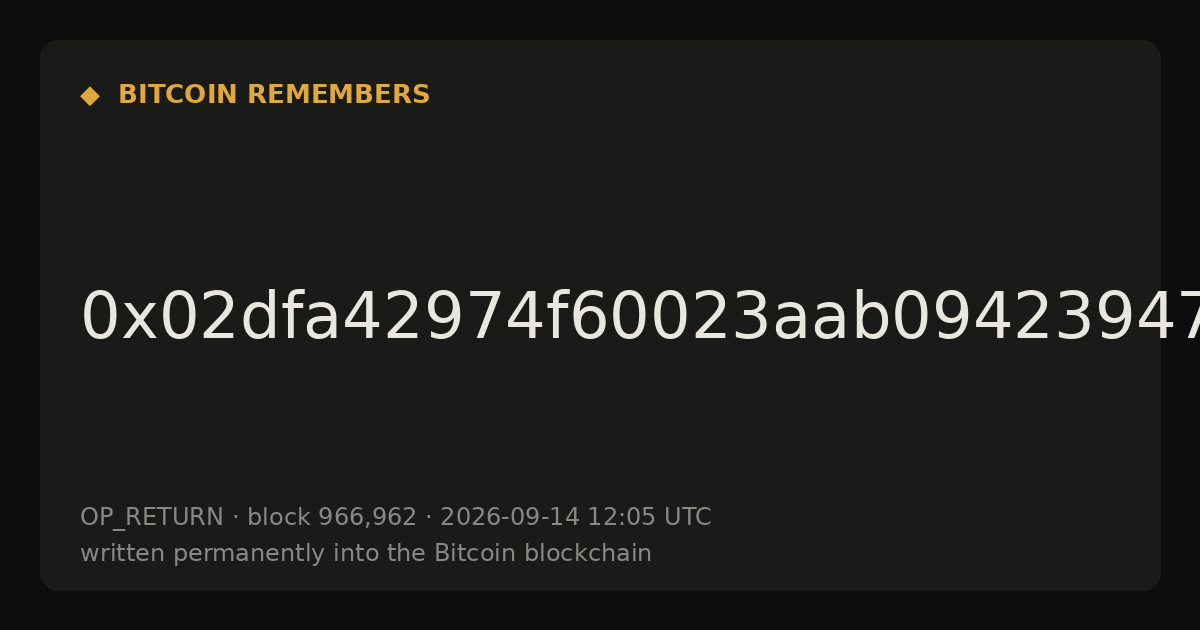Click the 0x prefix of the hex string
Screen dimensions: 1200x630
[119, 318]
